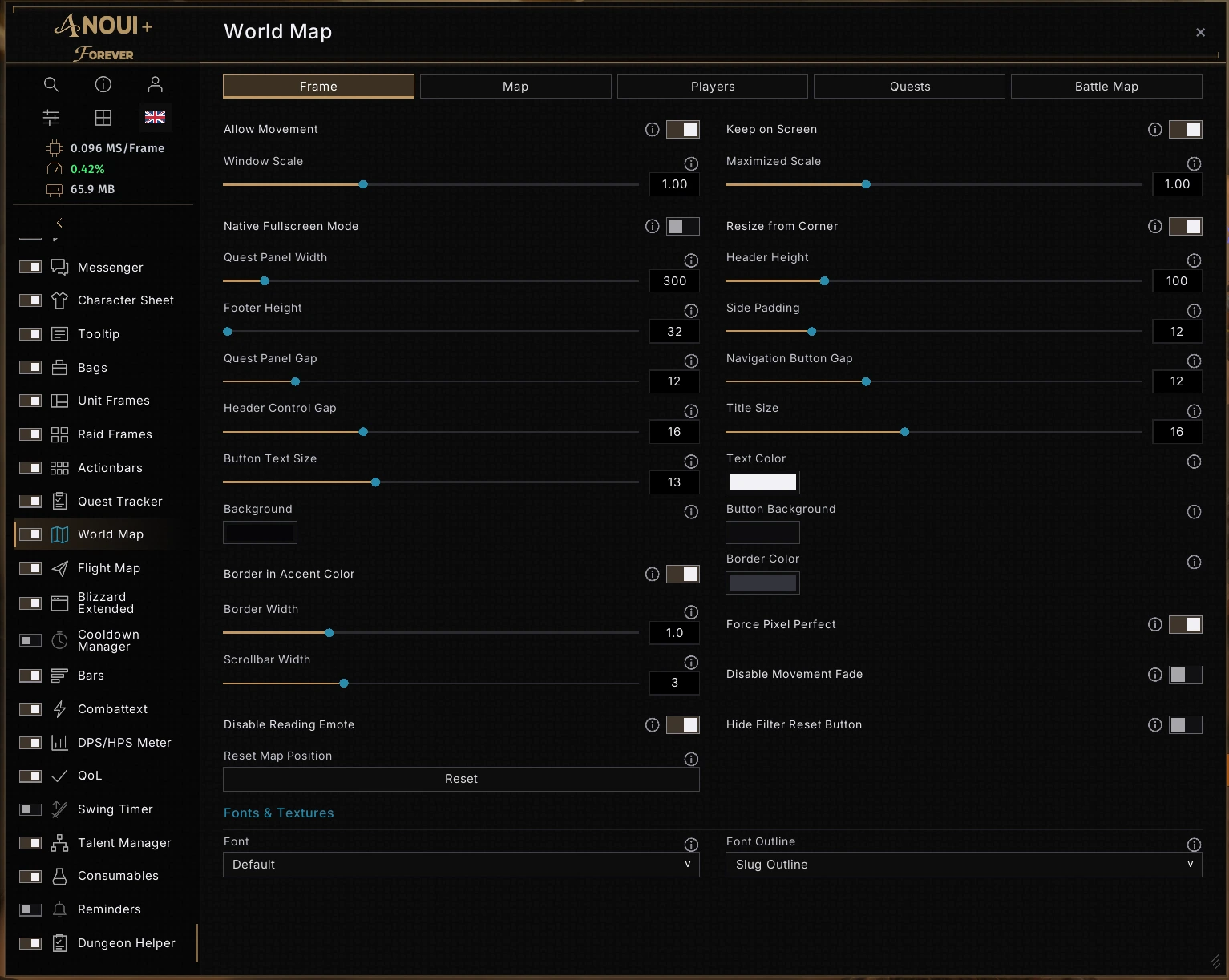
Task: Open the Battle Map tab
Action: [x=1106, y=87]
